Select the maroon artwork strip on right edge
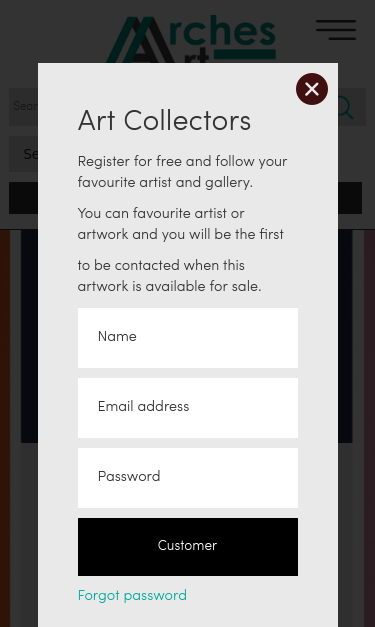The height and width of the screenshot is (627, 375). [x=369, y=428]
